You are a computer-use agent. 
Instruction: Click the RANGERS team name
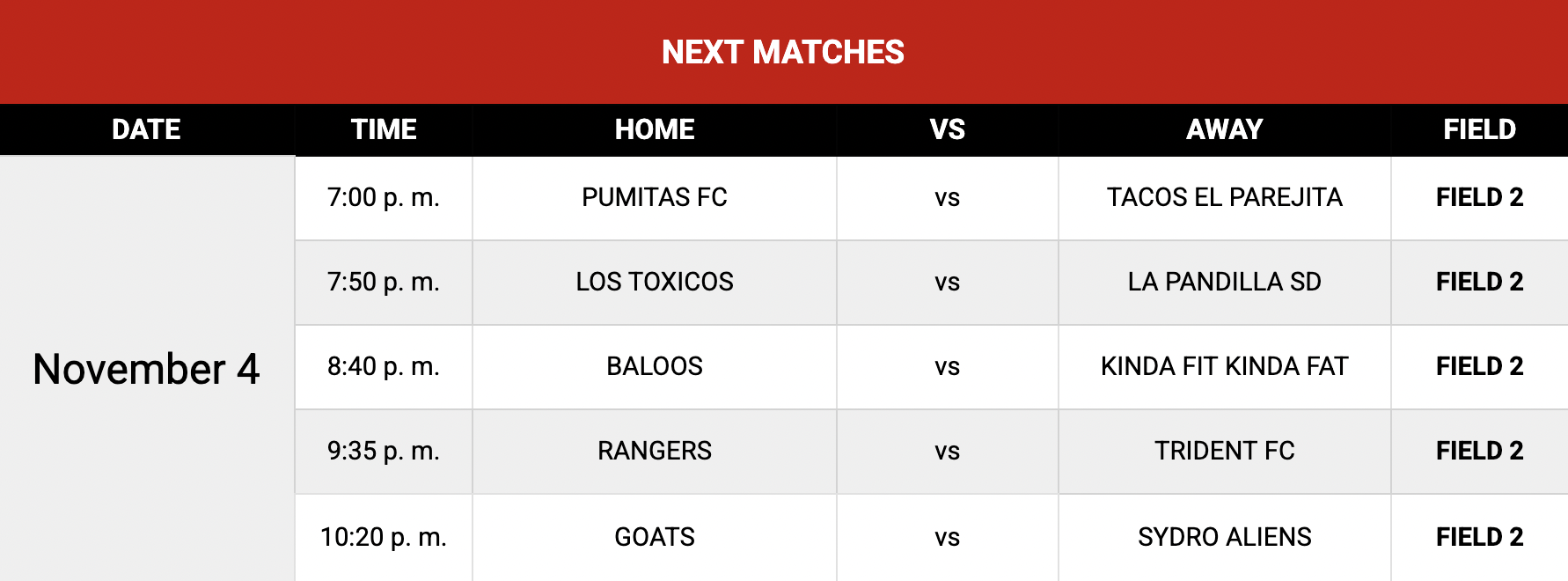point(655,451)
